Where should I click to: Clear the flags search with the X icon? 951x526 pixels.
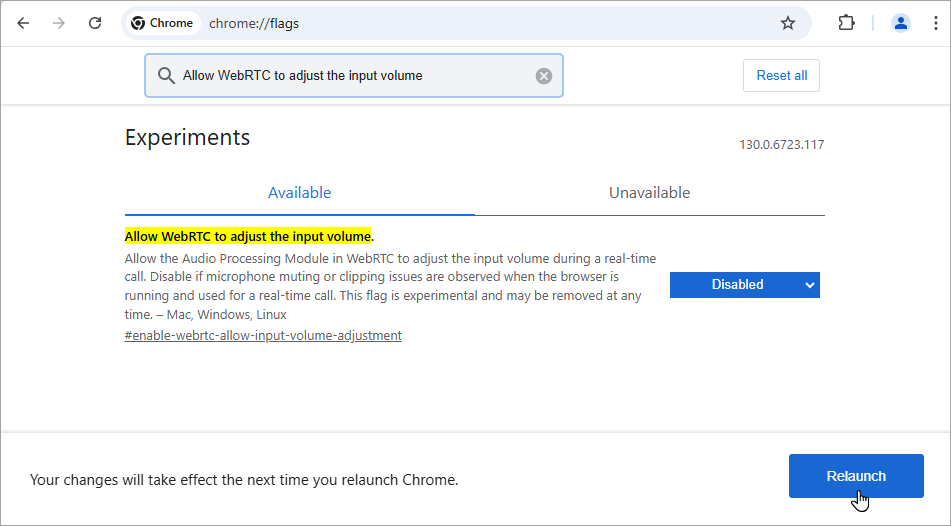543,76
